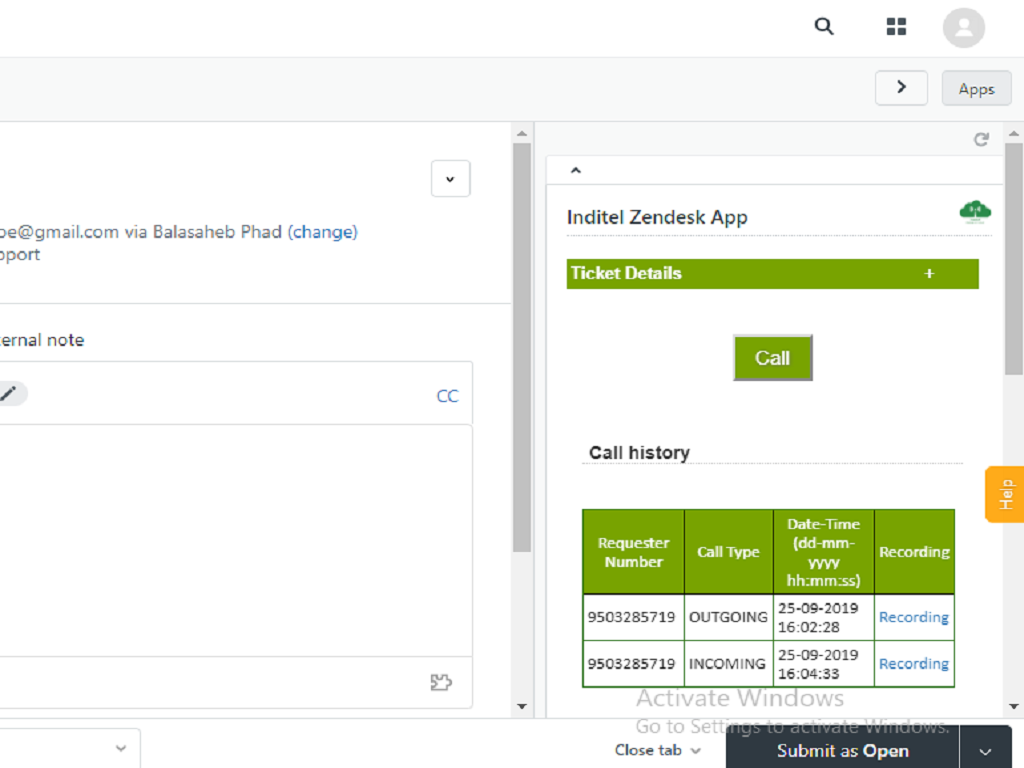1024x768 pixels.
Task: Open Recording link for the INCOMING call
Action: coord(913,664)
